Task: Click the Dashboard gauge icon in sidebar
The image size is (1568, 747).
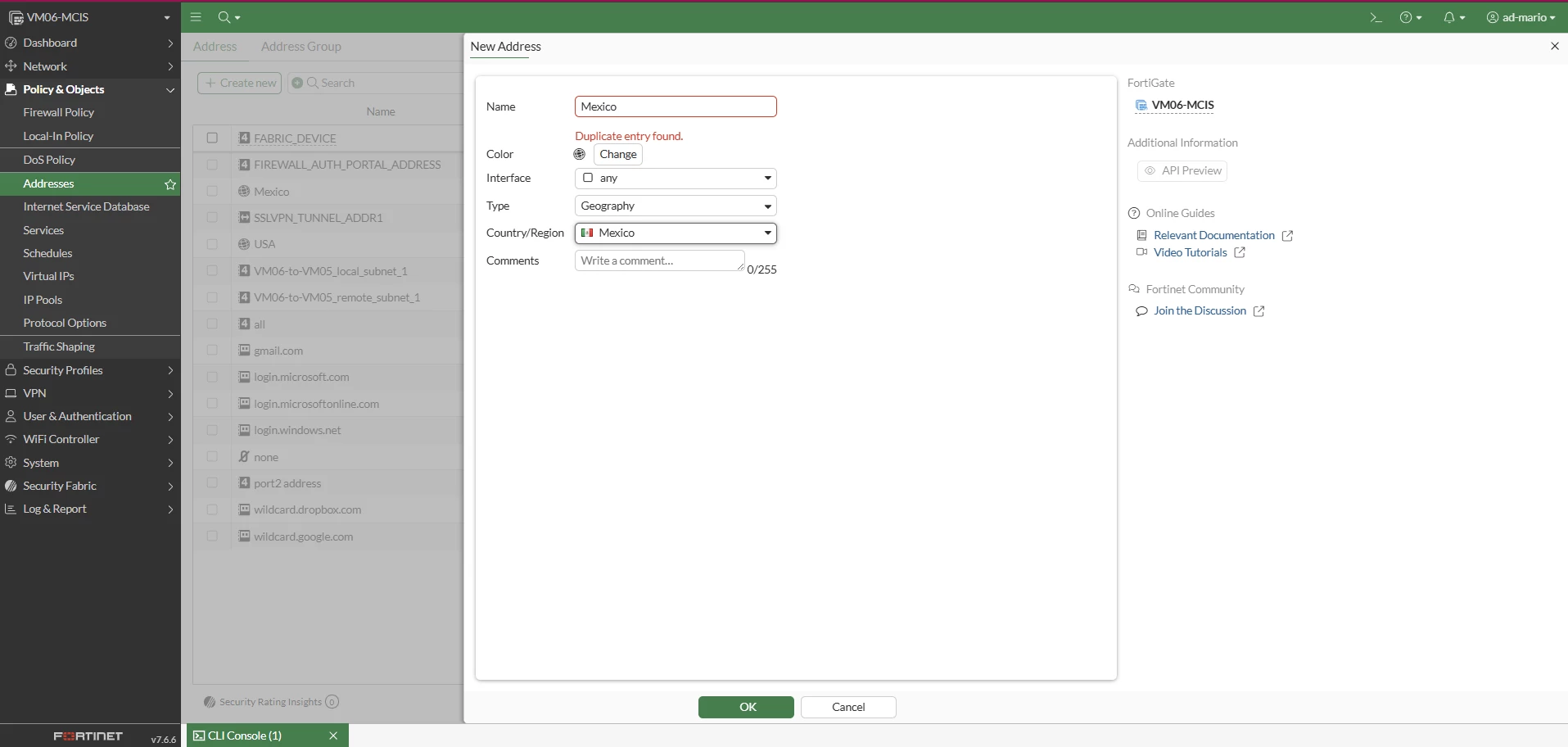Action: pos(11,43)
